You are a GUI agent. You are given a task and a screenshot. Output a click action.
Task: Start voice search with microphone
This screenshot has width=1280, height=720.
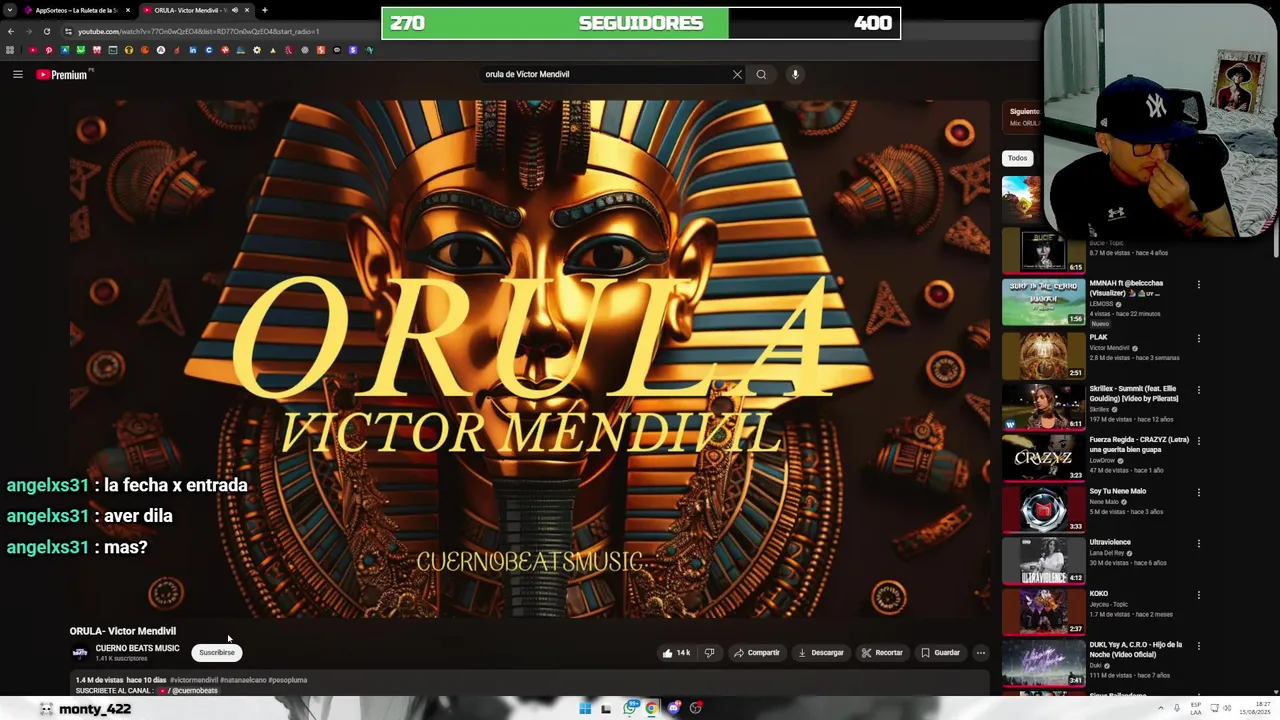[795, 74]
